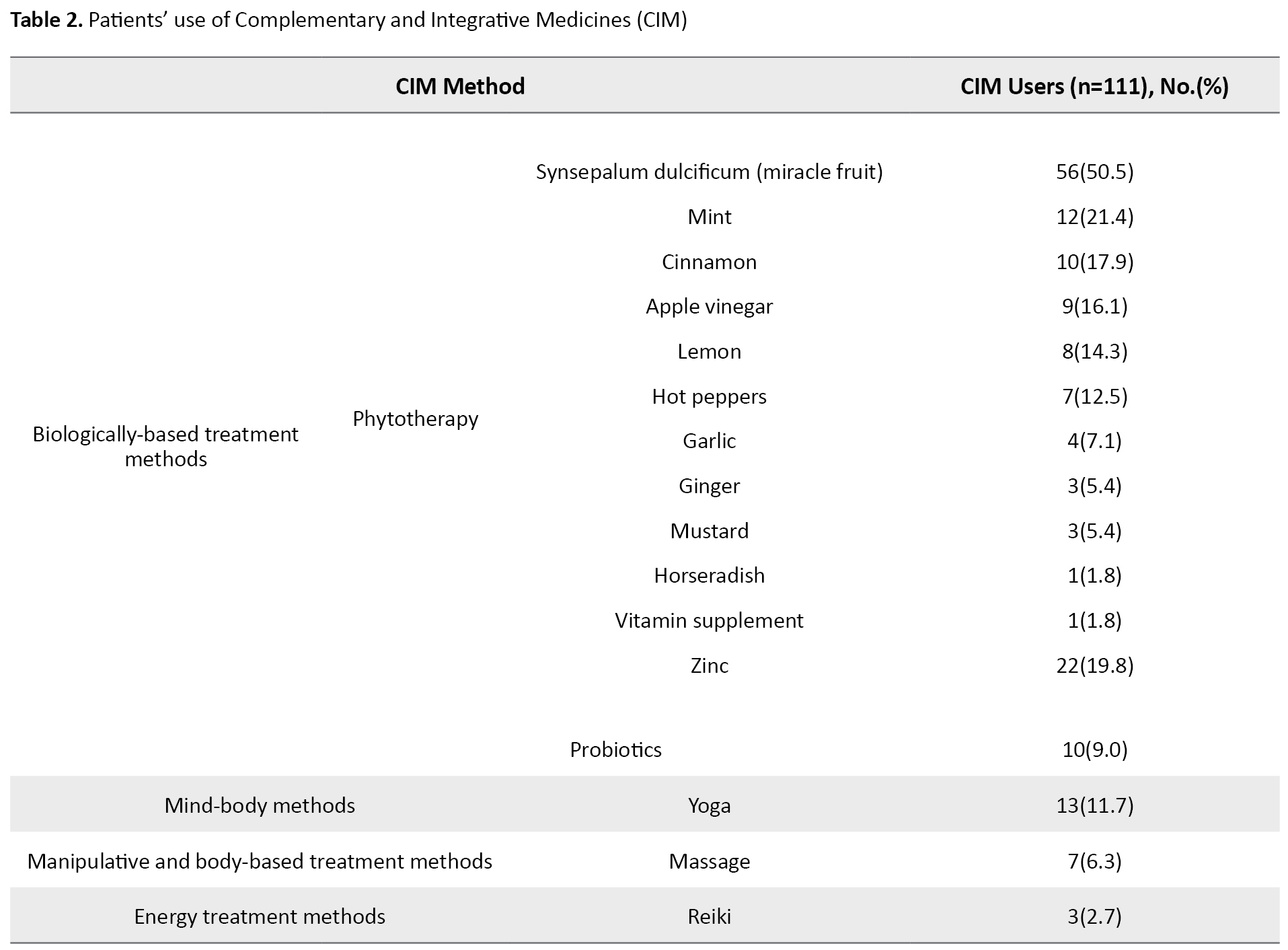Select the Probiotics label
The image size is (1288, 950).
click(615, 750)
